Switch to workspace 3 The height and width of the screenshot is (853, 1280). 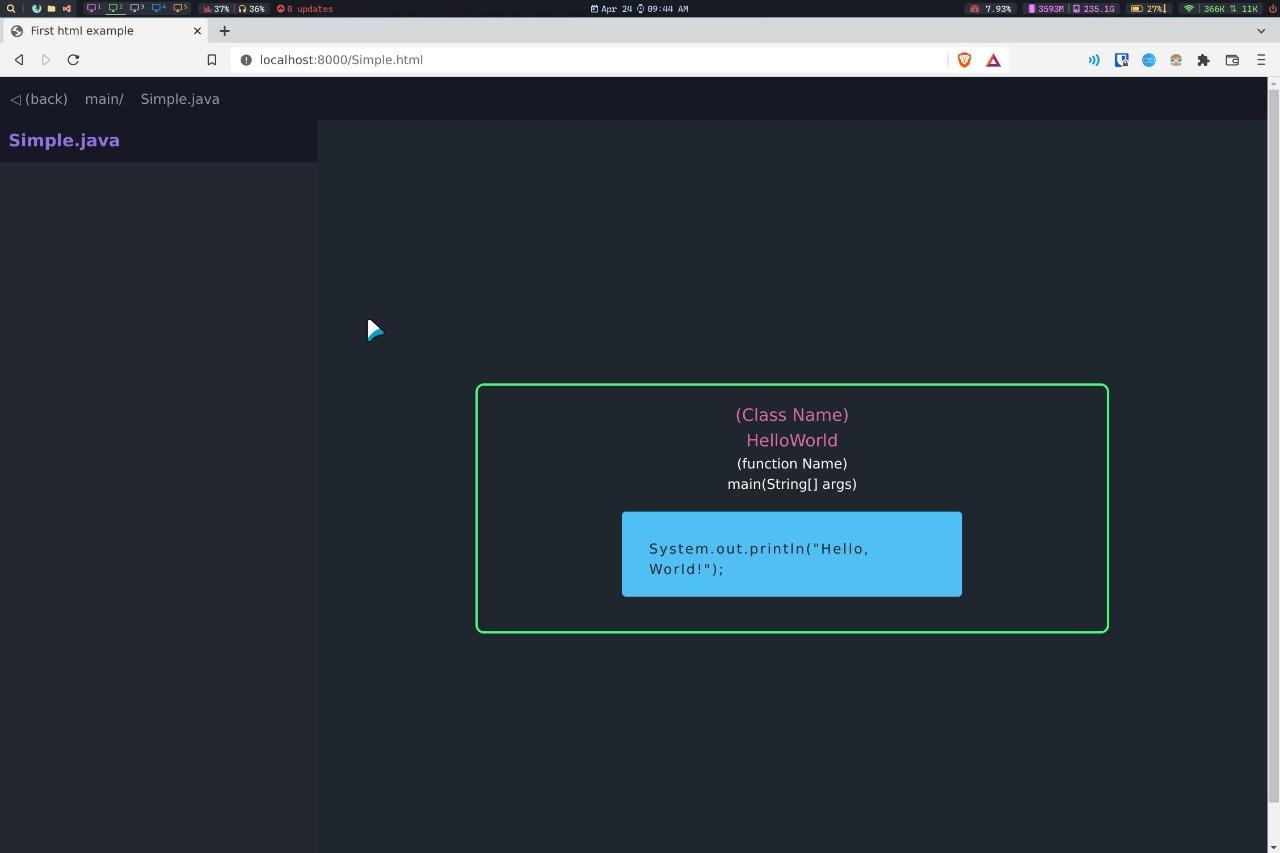click(138, 9)
